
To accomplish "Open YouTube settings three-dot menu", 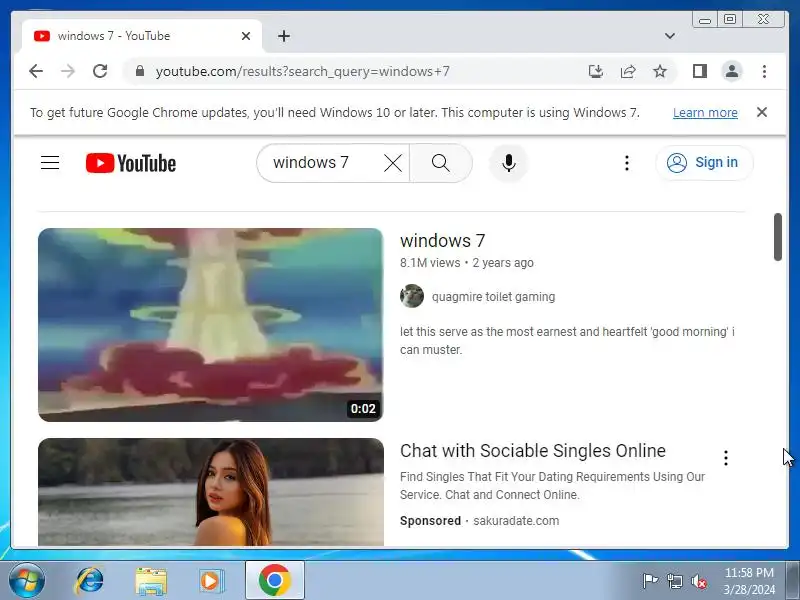I will pyautogui.click(x=627, y=163).
